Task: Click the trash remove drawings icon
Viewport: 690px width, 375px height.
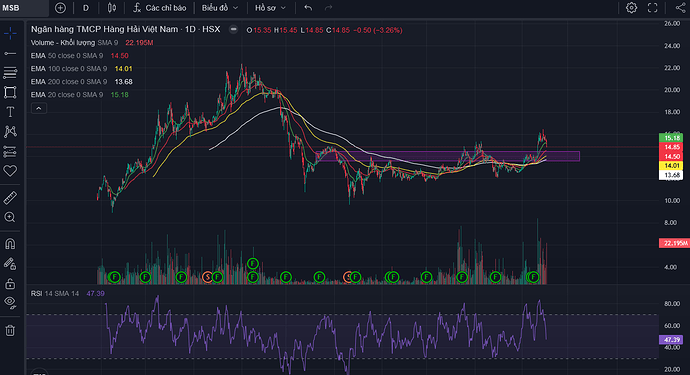Action: pyautogui.click(x=10, y=330)
